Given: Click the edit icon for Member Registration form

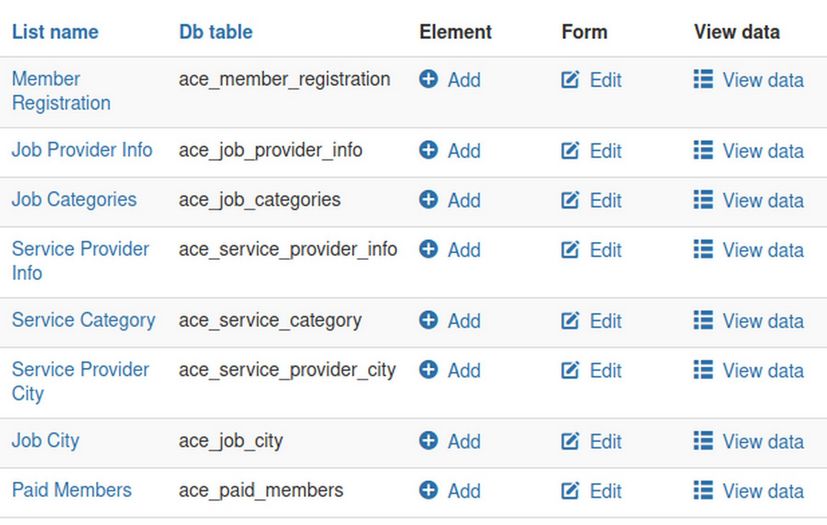Looking at the screenshot, I should pos(571,79).
